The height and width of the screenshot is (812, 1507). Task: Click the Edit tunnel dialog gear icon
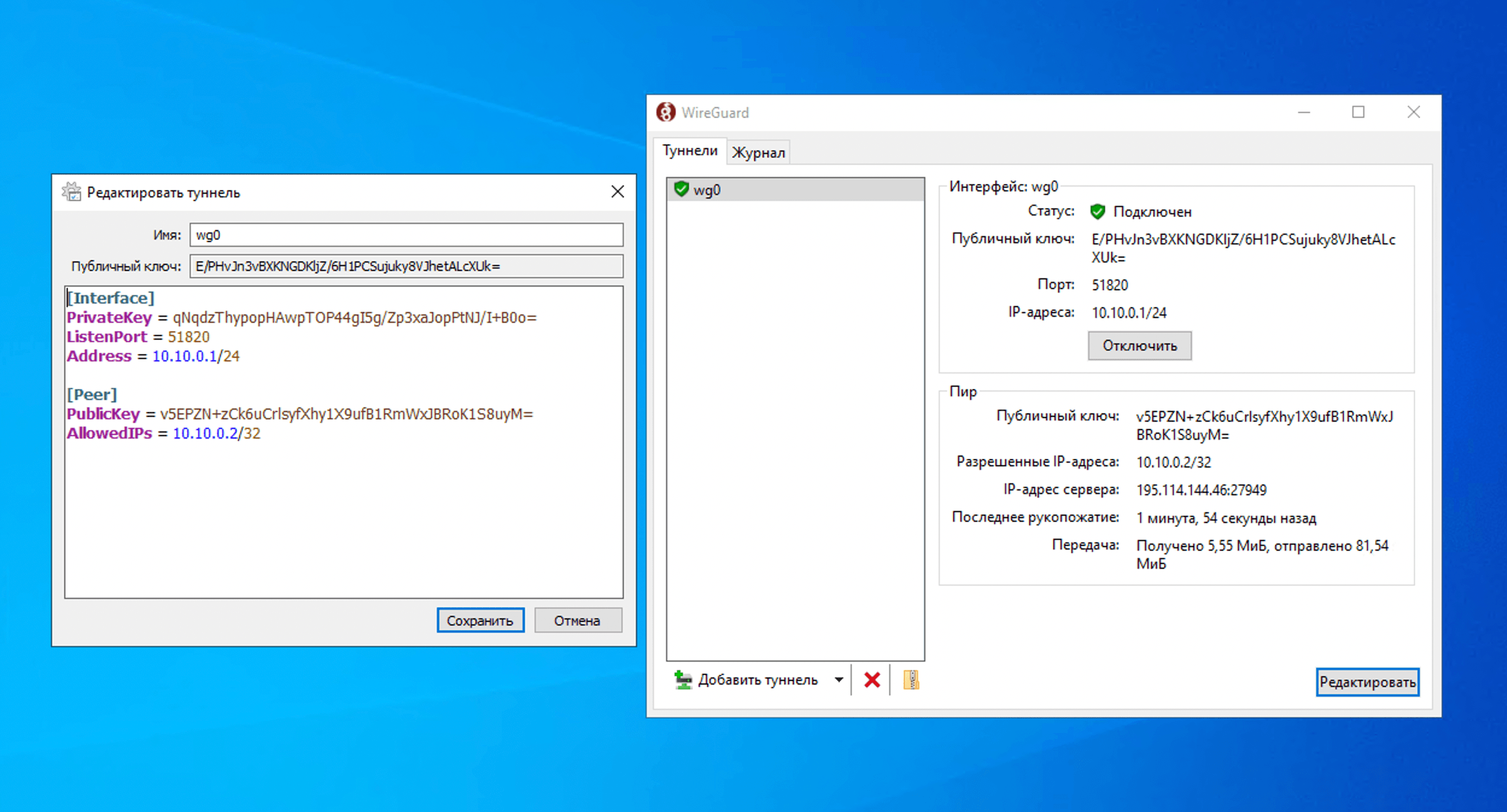pos(71,192)
